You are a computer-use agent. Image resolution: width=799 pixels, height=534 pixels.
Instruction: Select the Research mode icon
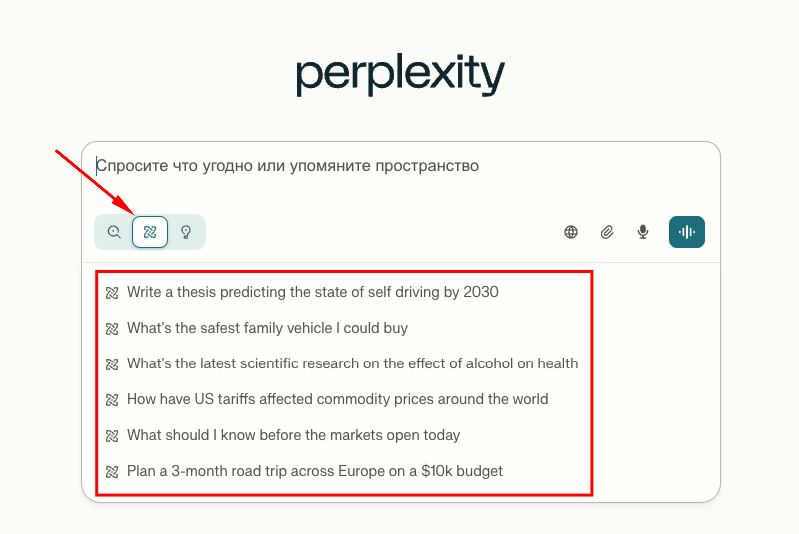pyautogui.click(x=150, y=232)
